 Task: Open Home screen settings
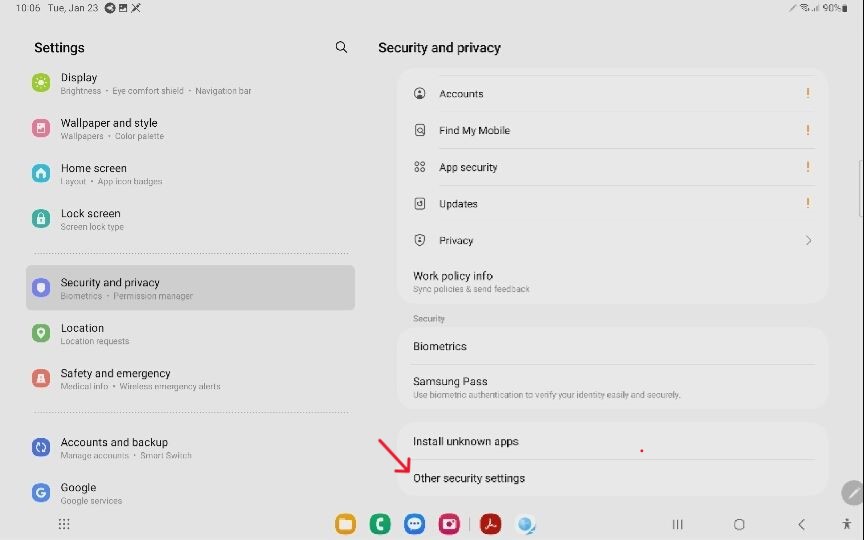[190, 174]
